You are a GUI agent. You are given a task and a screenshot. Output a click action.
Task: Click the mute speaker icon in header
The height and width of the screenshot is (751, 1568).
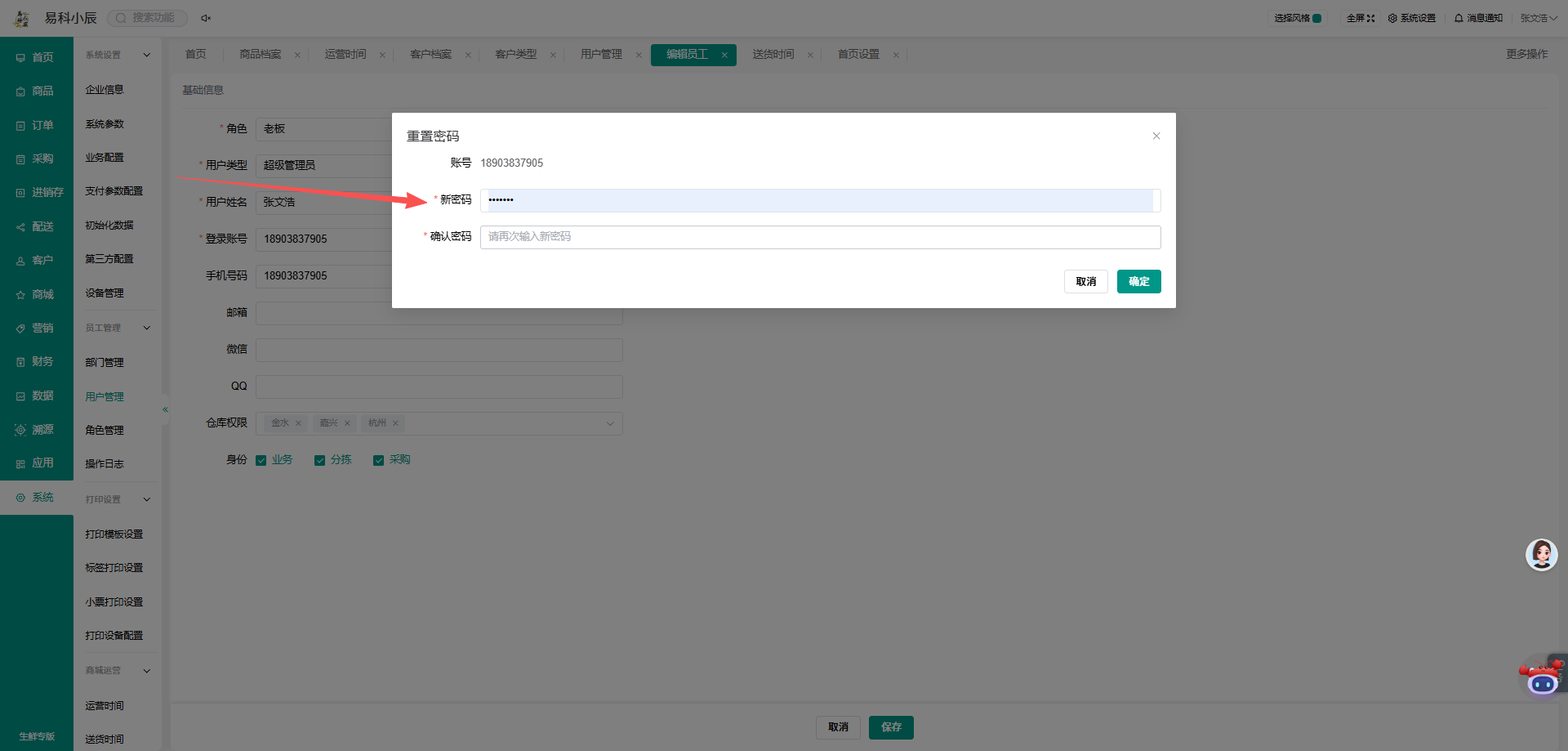click(x=206, y=18)
